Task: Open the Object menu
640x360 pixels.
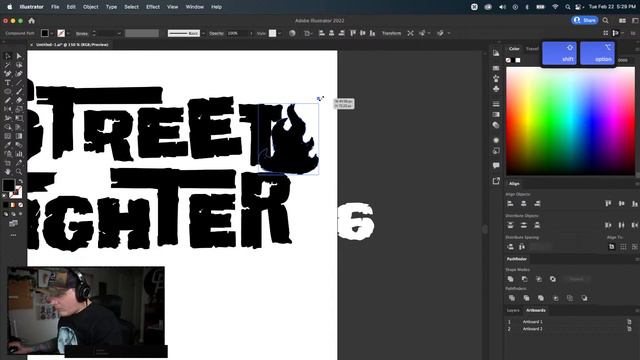Action: point(91,7)
